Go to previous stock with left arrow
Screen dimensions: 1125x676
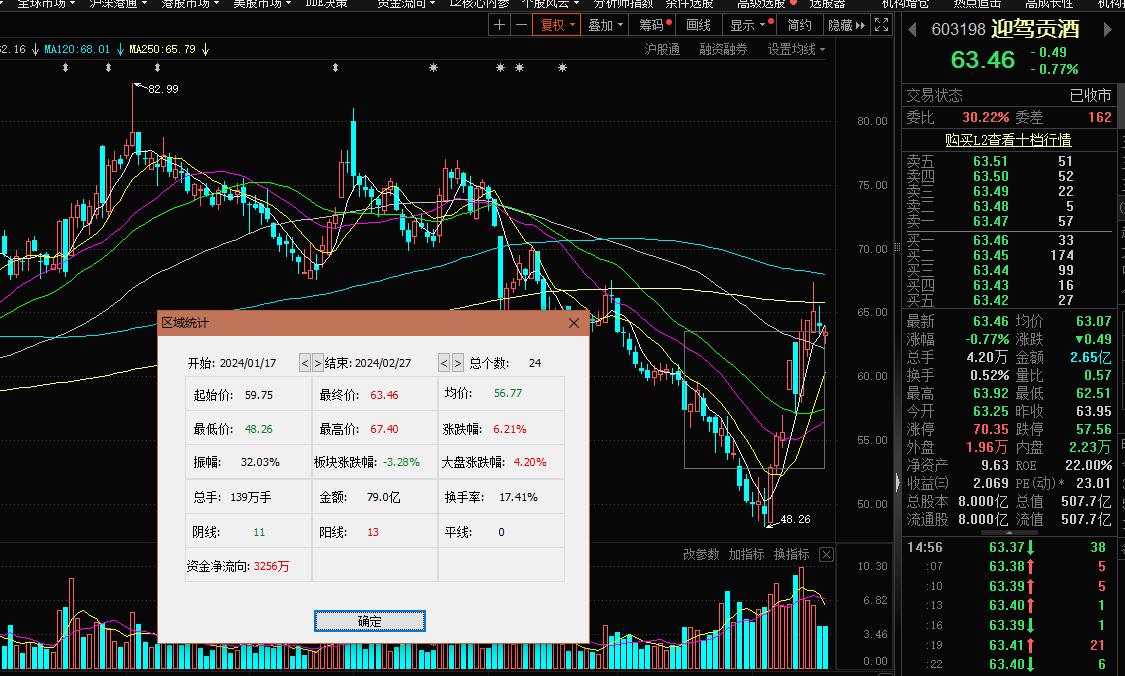[912, 30]
